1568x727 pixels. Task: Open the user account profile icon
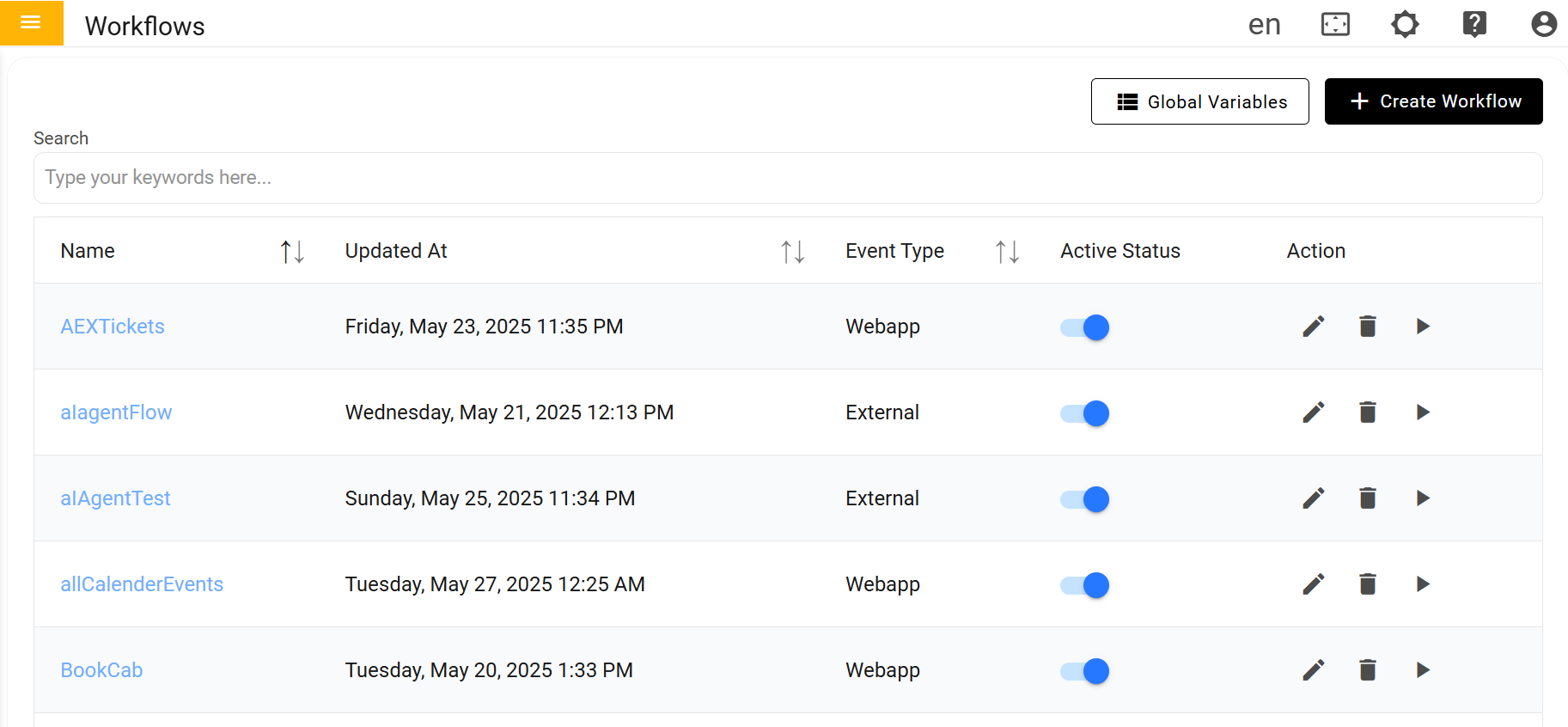click(x=1544, y=24)
